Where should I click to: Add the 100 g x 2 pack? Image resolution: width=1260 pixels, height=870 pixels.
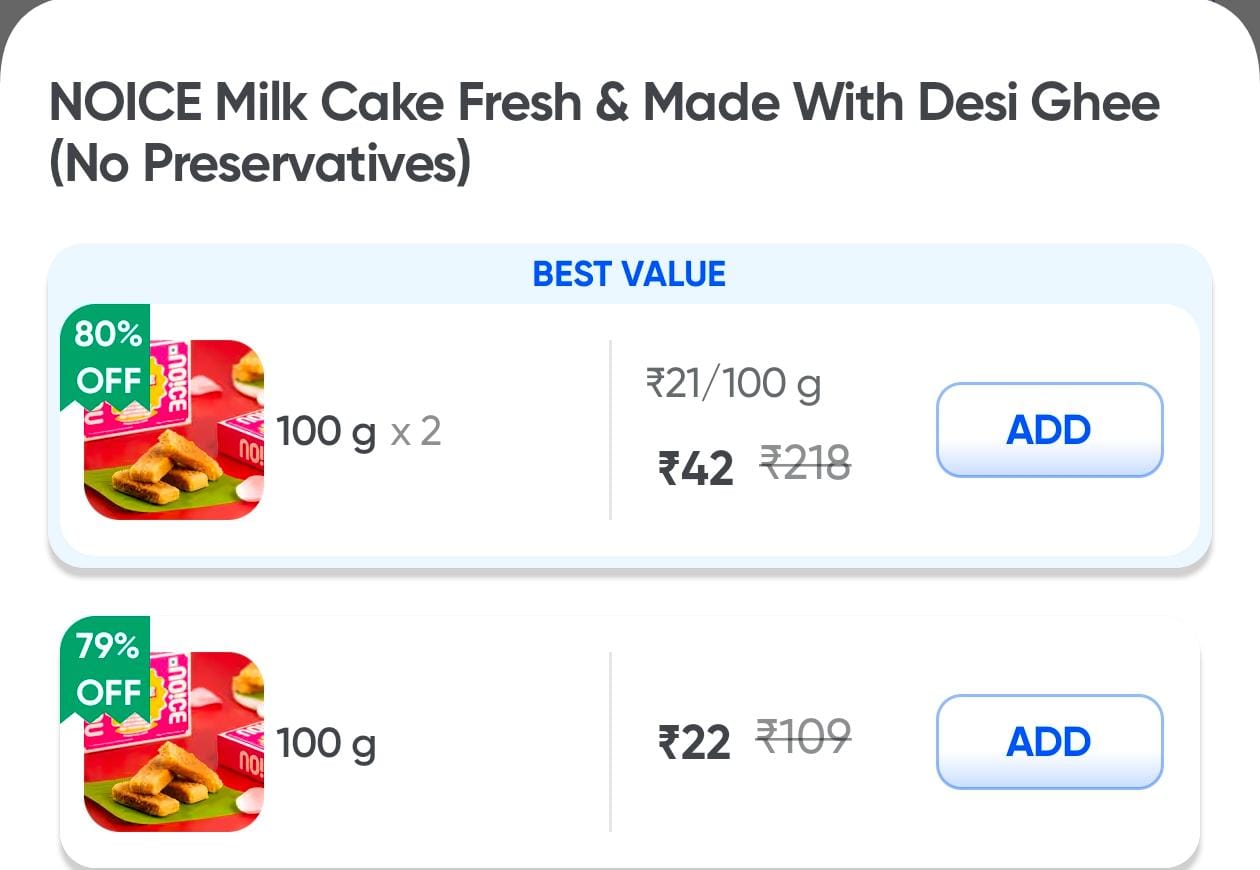pos(1049,430)
